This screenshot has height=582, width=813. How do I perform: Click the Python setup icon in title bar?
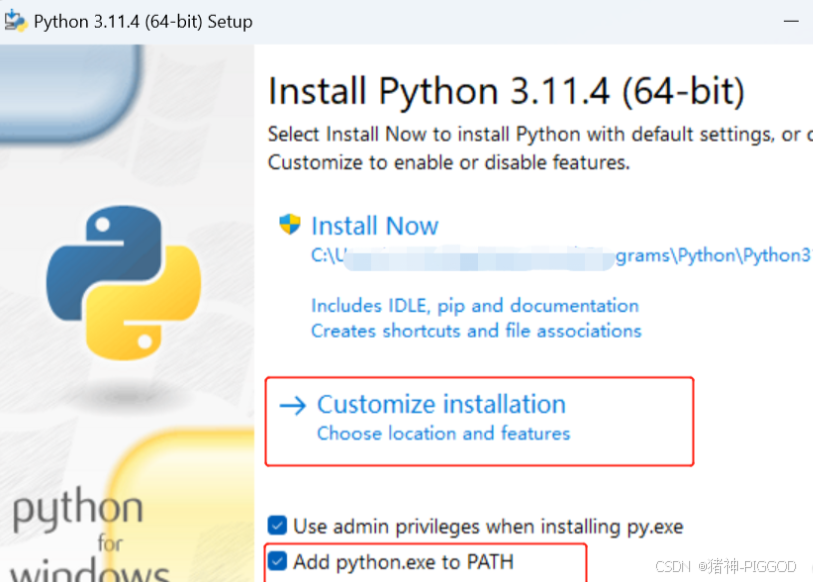pos(15,21)
